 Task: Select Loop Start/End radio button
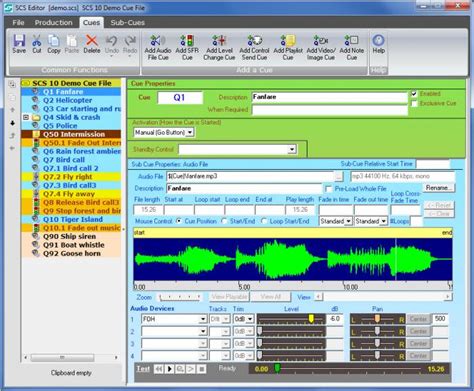[x=264, y=221]
